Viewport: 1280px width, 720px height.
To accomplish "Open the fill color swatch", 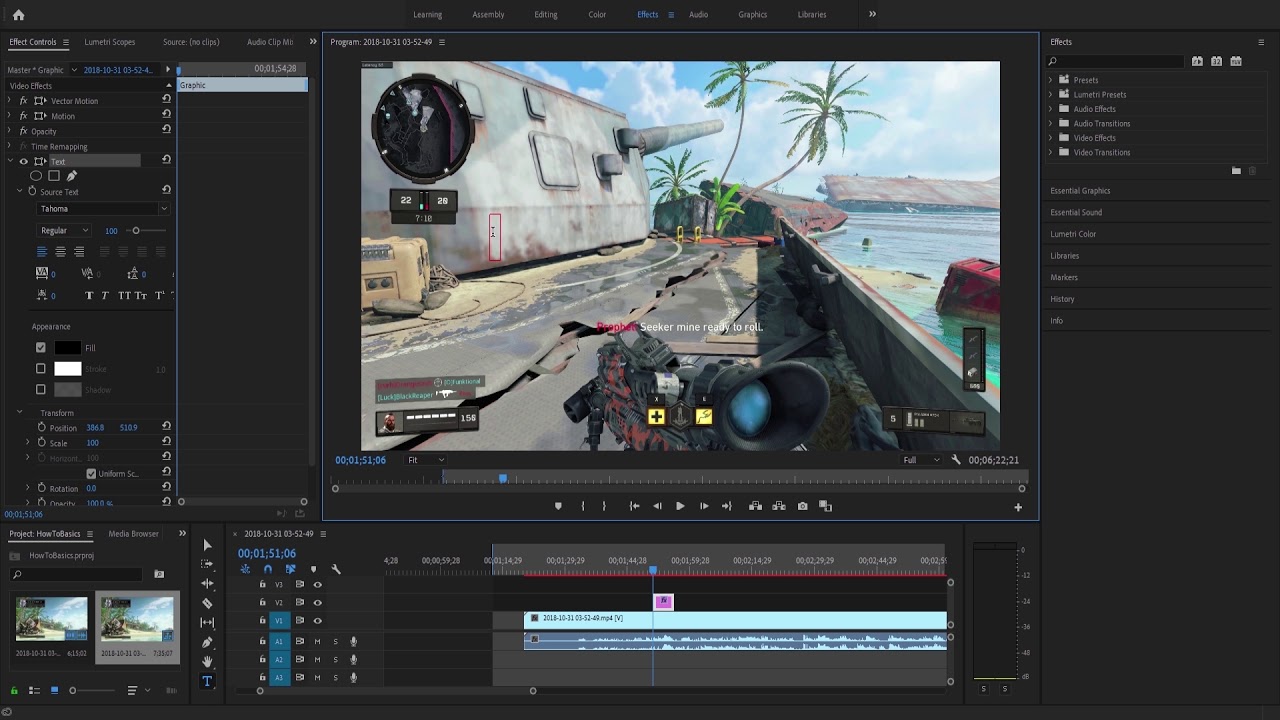I will (67, 348).
